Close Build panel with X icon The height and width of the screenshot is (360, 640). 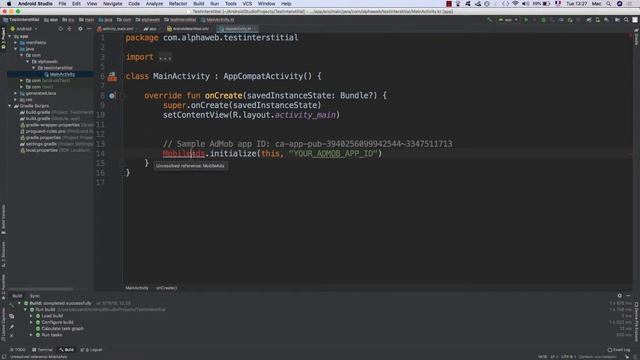(x=11, y=336)
